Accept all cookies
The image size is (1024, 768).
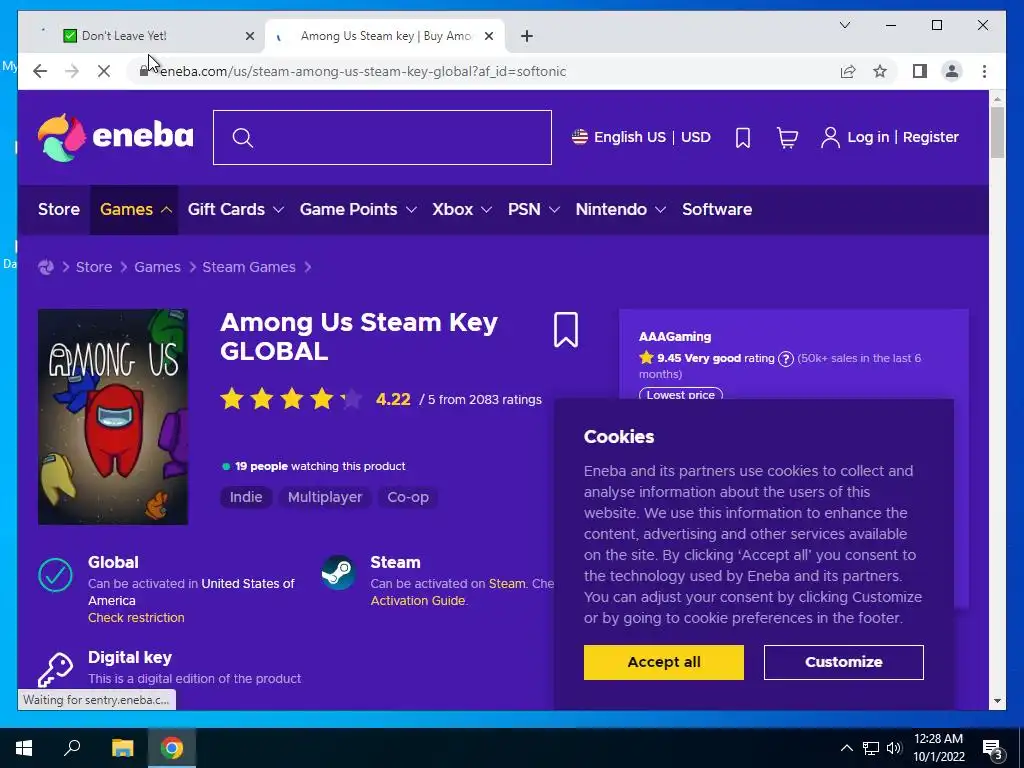pyautogui.click(x=664, y=662)
